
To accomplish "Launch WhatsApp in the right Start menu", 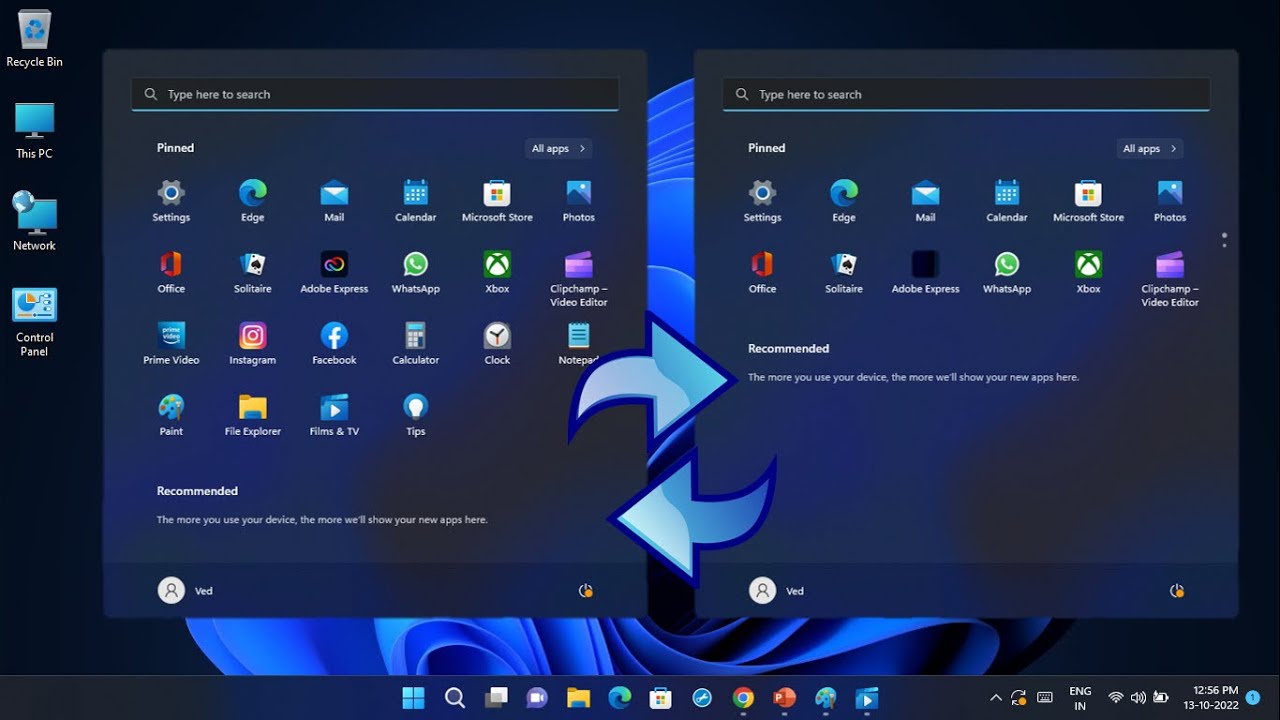I will [x=1007, y=272].
